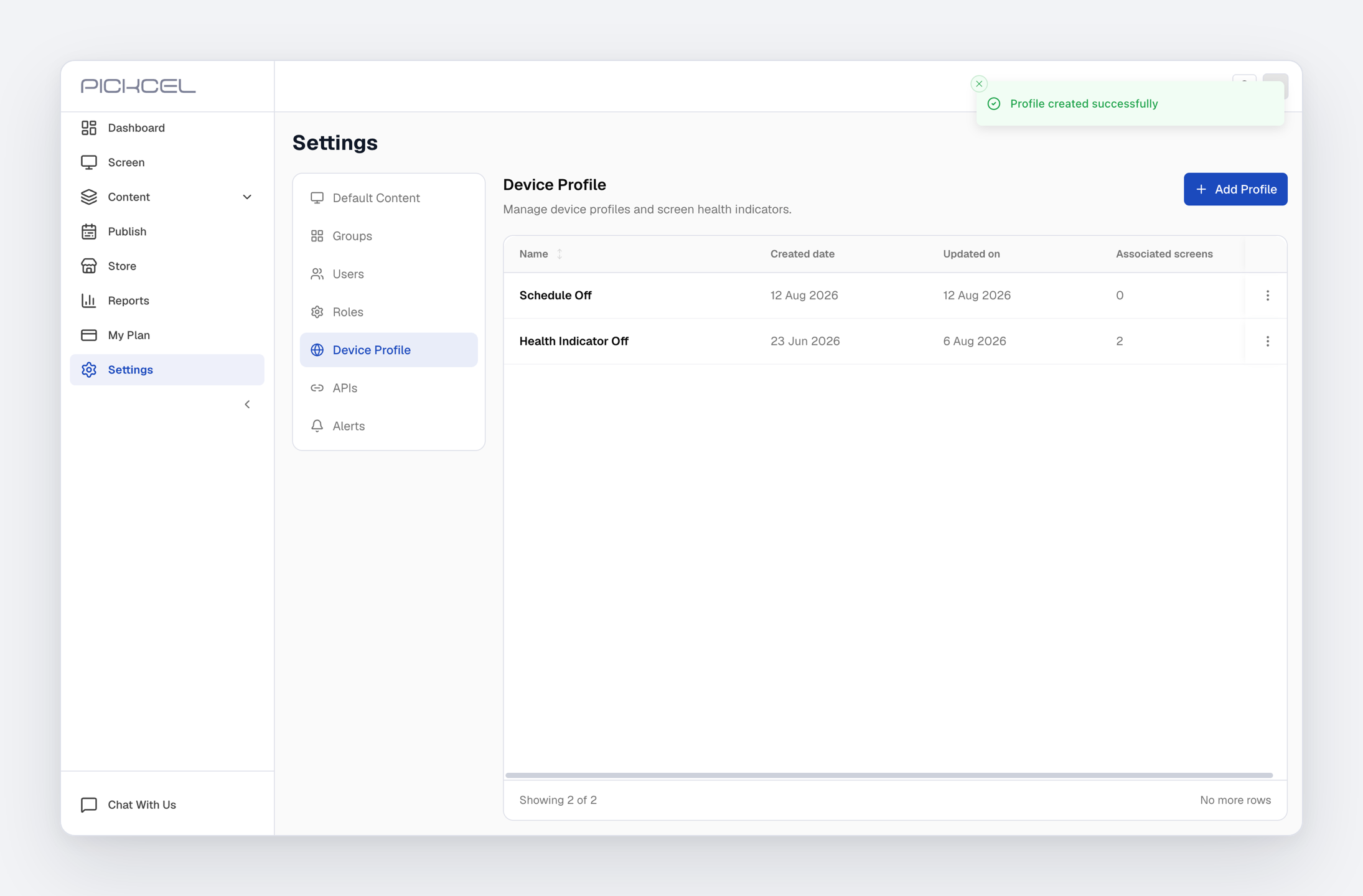This screenshot has height=896, width=1363.
Task: Collapse the sidebar with the left chevron
Action: 247,404
